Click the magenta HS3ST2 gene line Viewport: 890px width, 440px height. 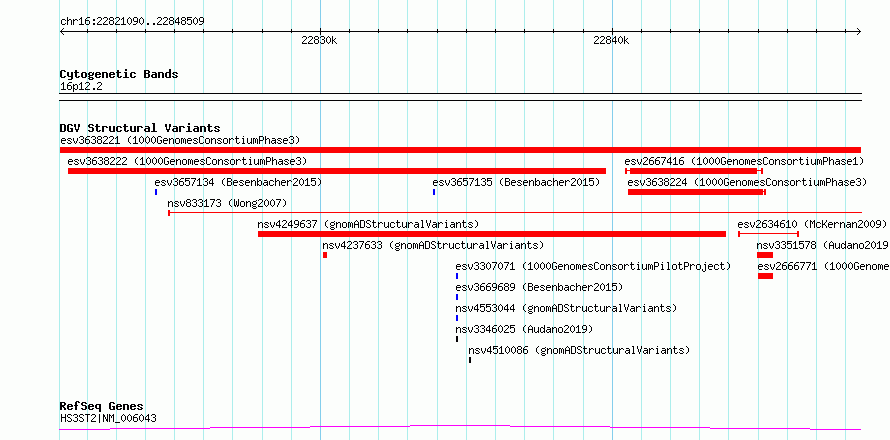(x=460, y=428)
